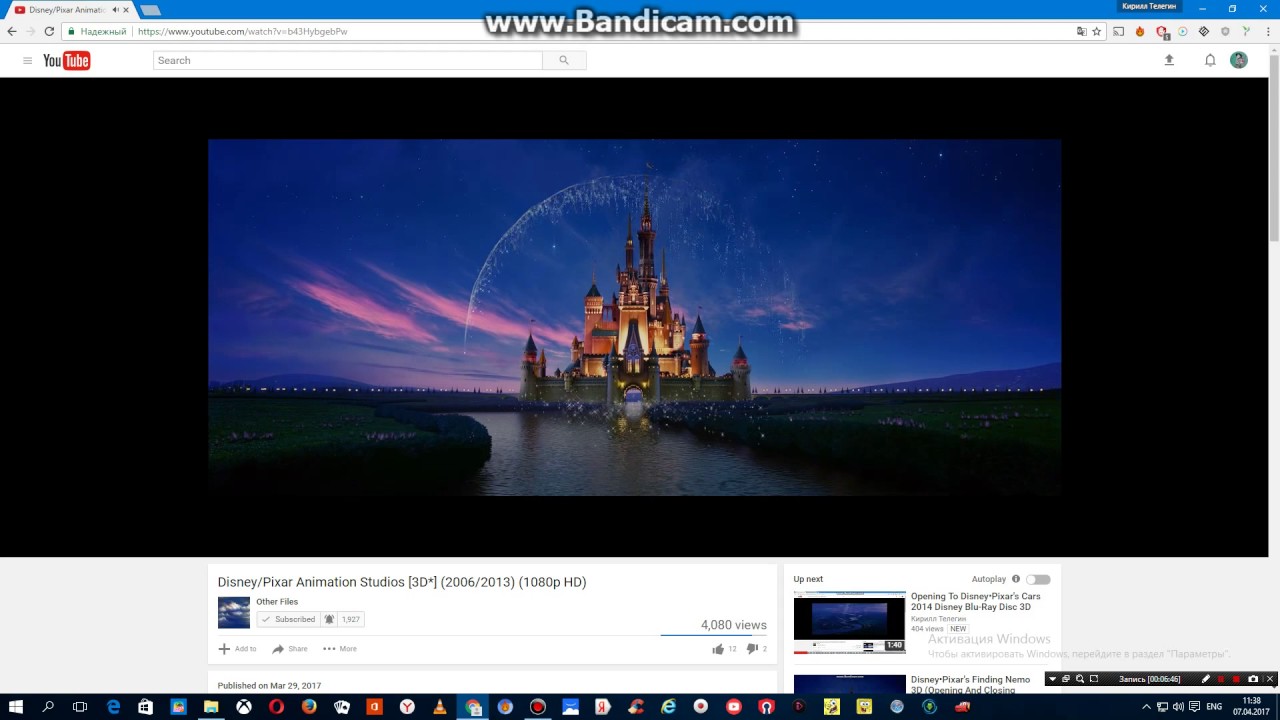Open the flame extension icon
This screenshot has height=720, width=1280.
tap(1140, 31)
